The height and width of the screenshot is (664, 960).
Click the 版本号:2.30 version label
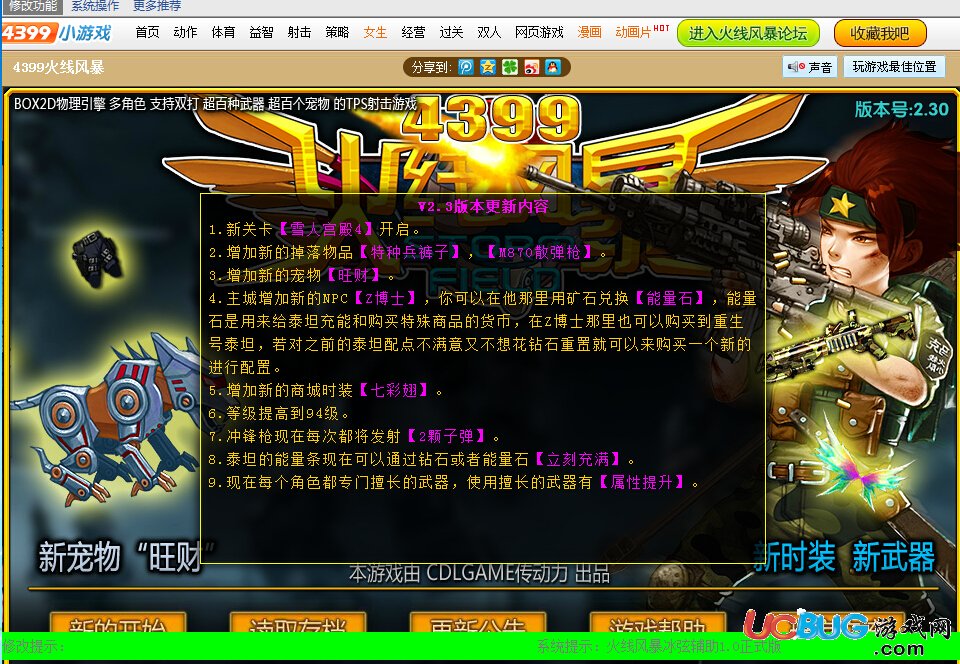pyautogui.click(x=901, y=110)
